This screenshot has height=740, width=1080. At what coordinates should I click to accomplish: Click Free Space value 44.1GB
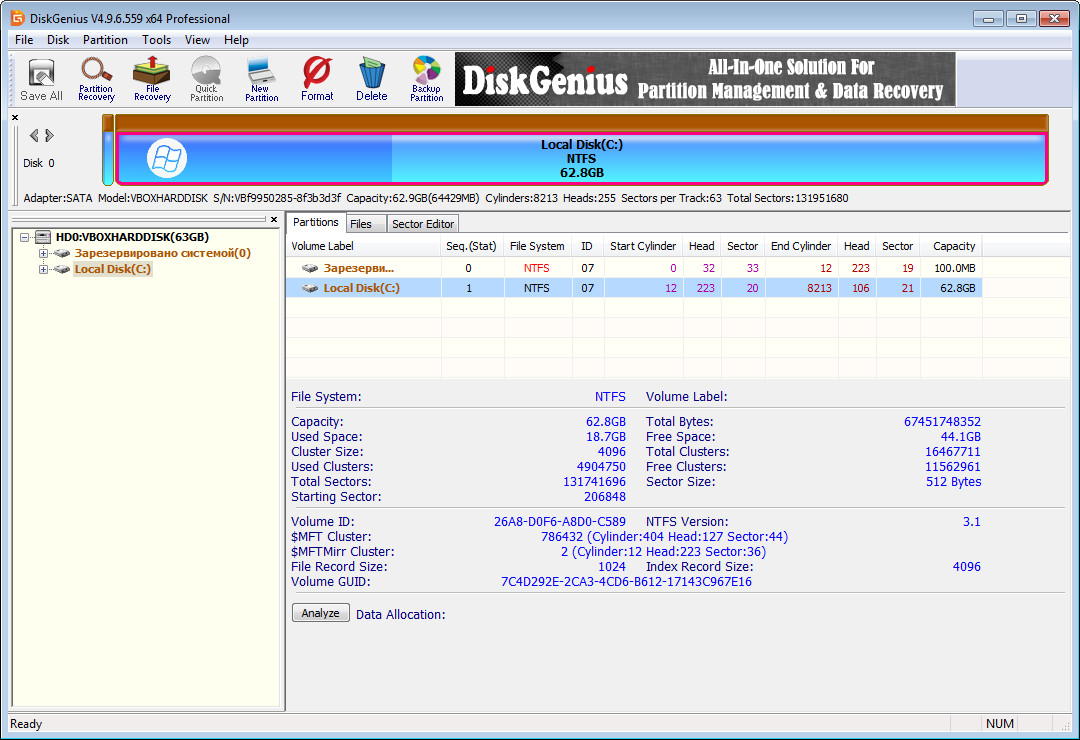pos(961,437)
